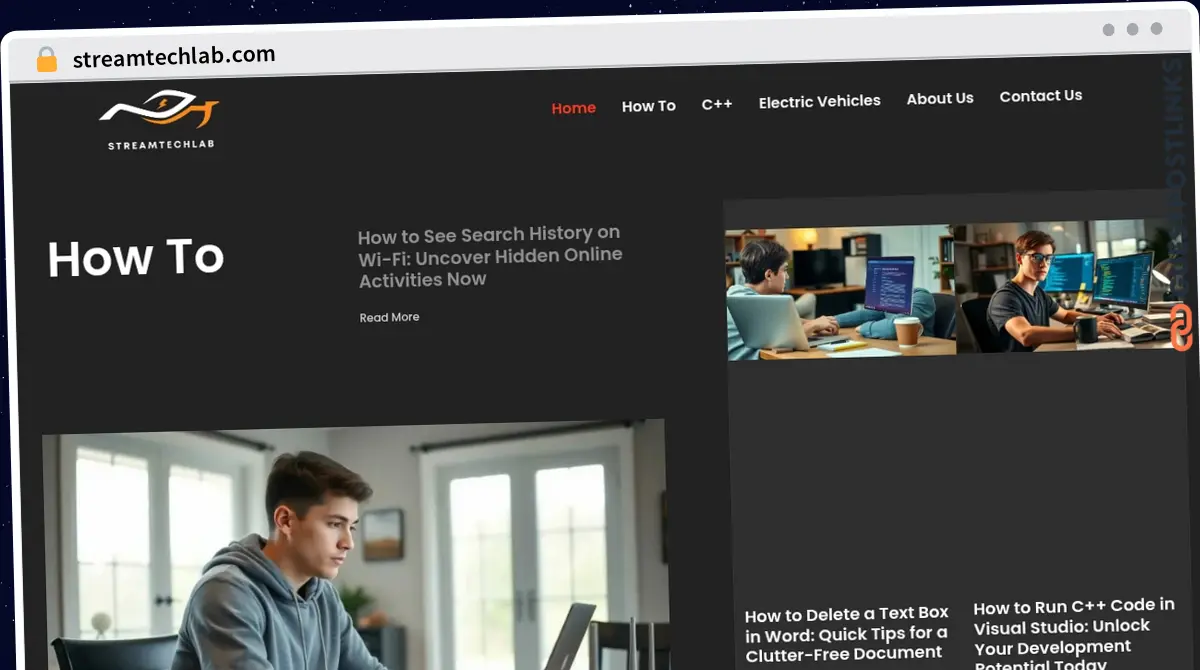Click the Read More link
Screen dimensions: 1200x670
coord(389,316)
